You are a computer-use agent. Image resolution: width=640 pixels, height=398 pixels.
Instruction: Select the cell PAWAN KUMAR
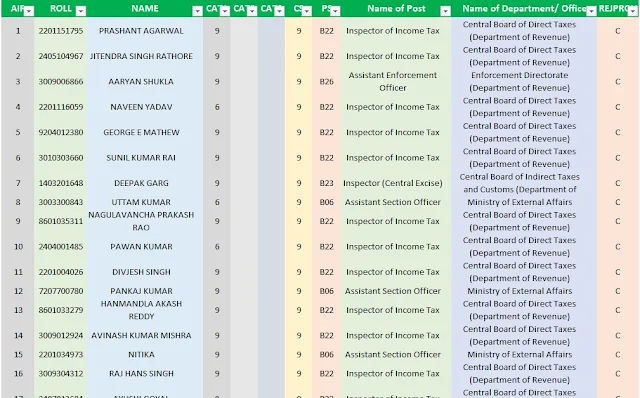coord(141,247)
